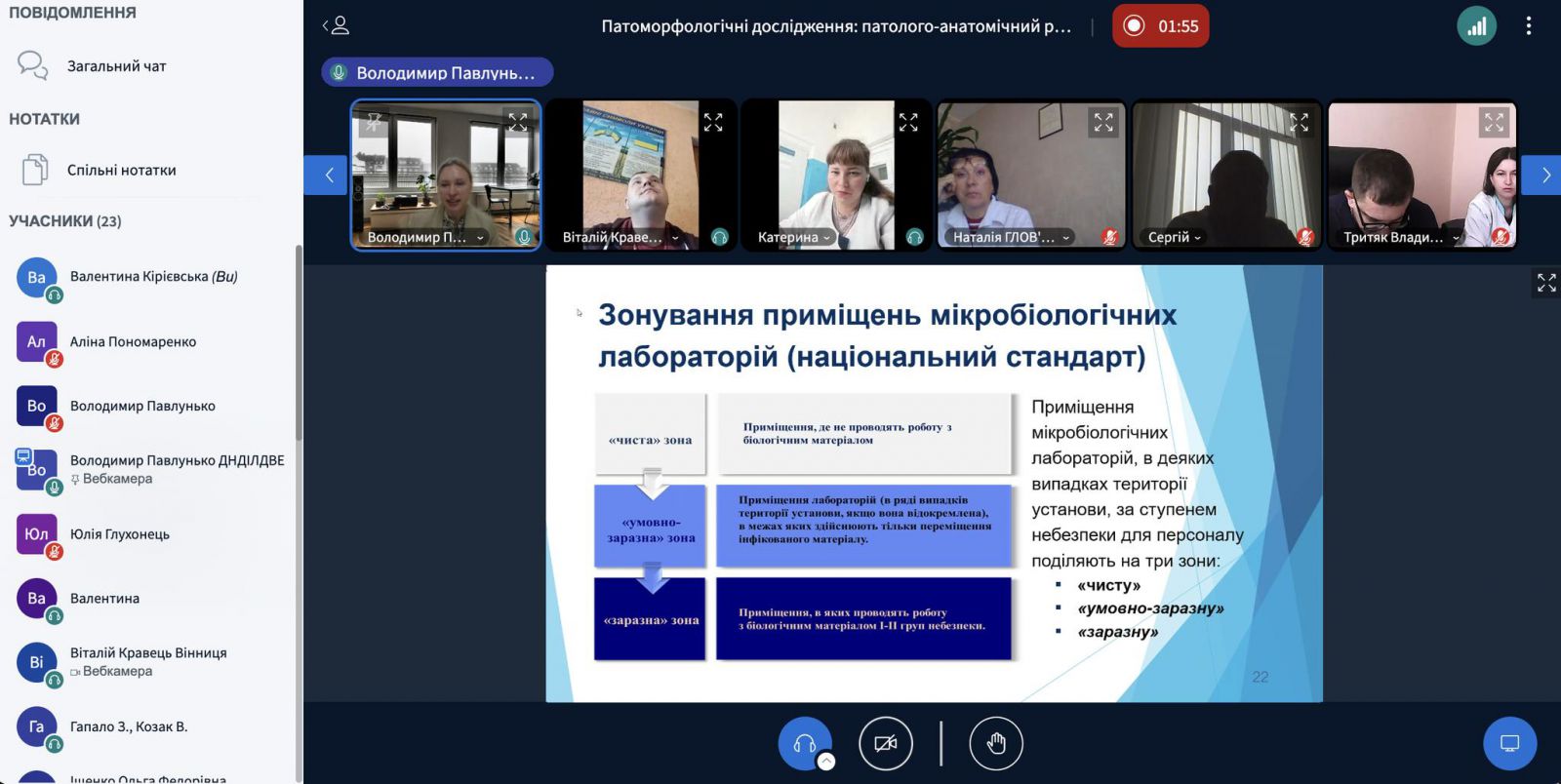Expand audio options arrow on headphones button
The width and height of the screenshot is (1561, 784).
(826, 763)
